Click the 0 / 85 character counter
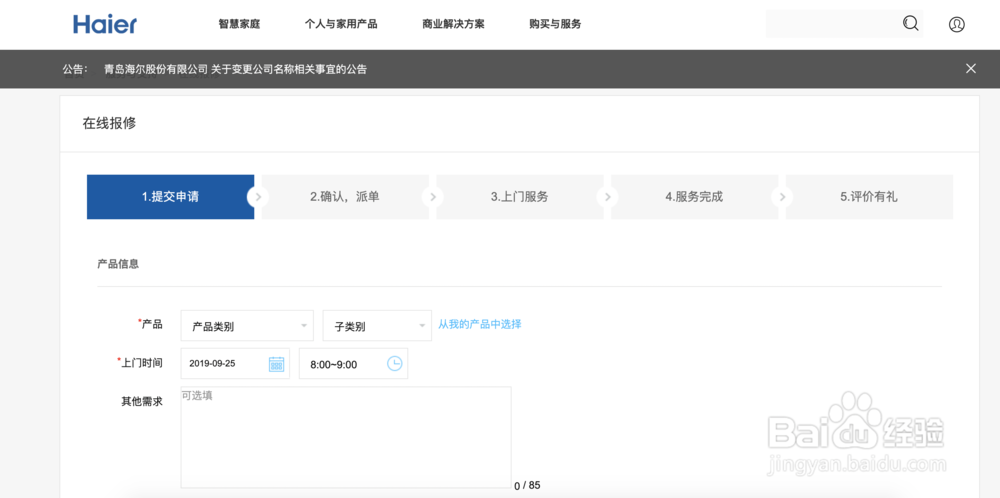This screenshot has height=498, width=1000. [527, 486]
